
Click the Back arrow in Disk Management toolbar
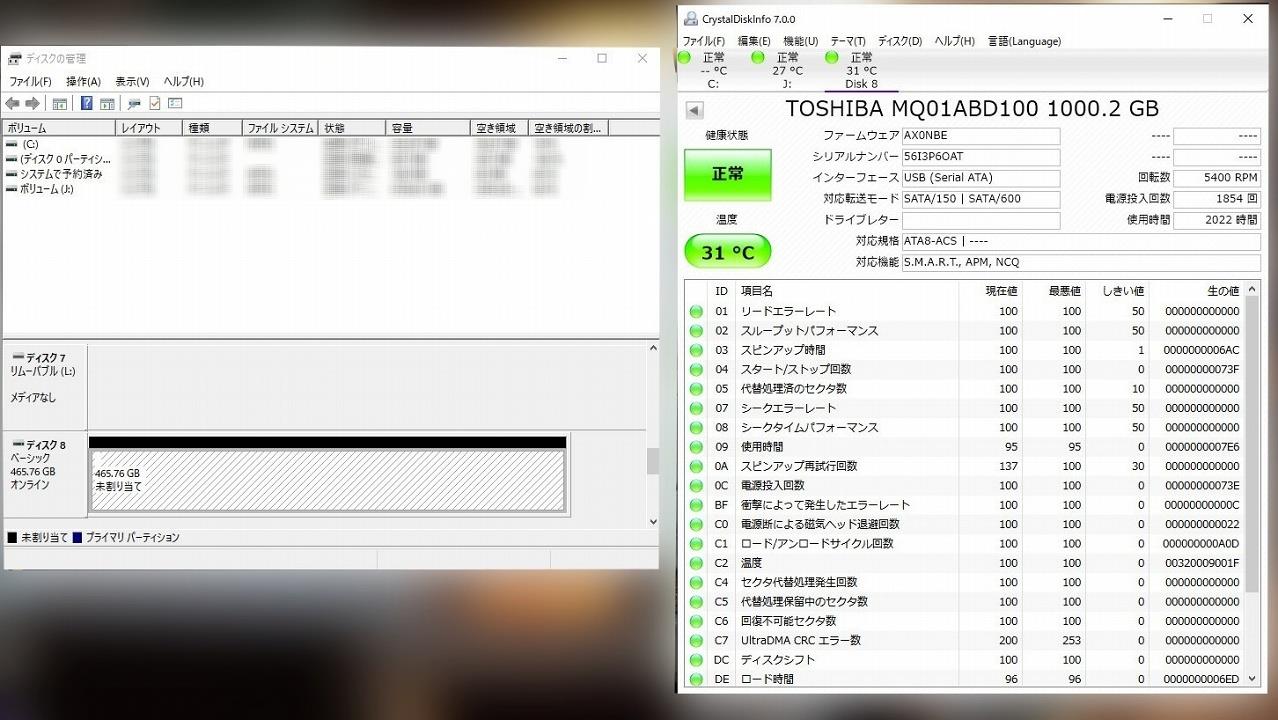pyautogui.click(x=12, y=103)
